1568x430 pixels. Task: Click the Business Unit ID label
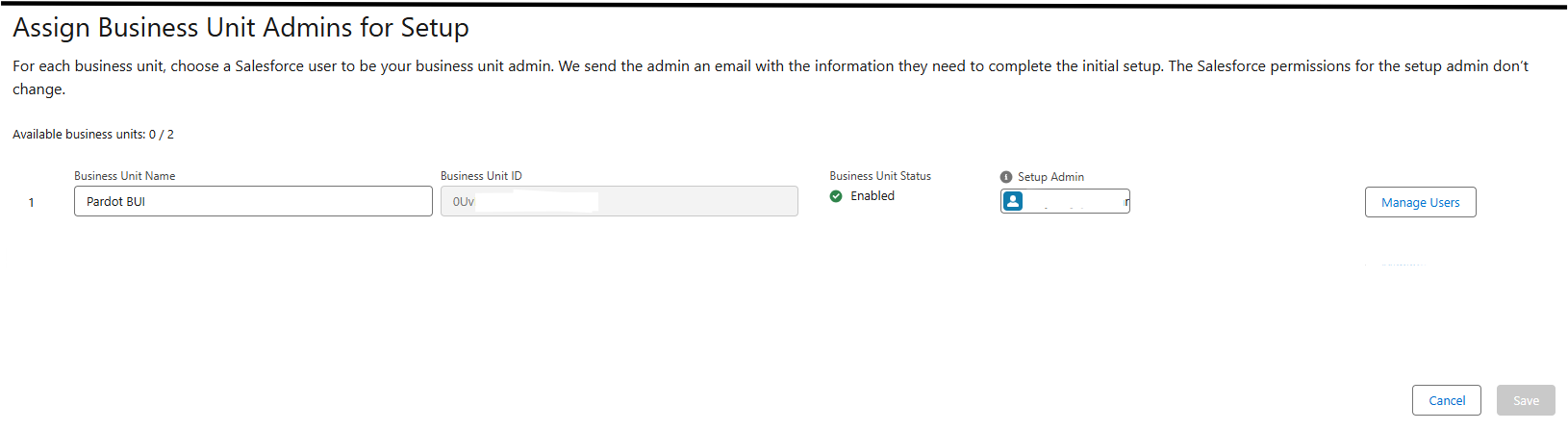[481, 176]
